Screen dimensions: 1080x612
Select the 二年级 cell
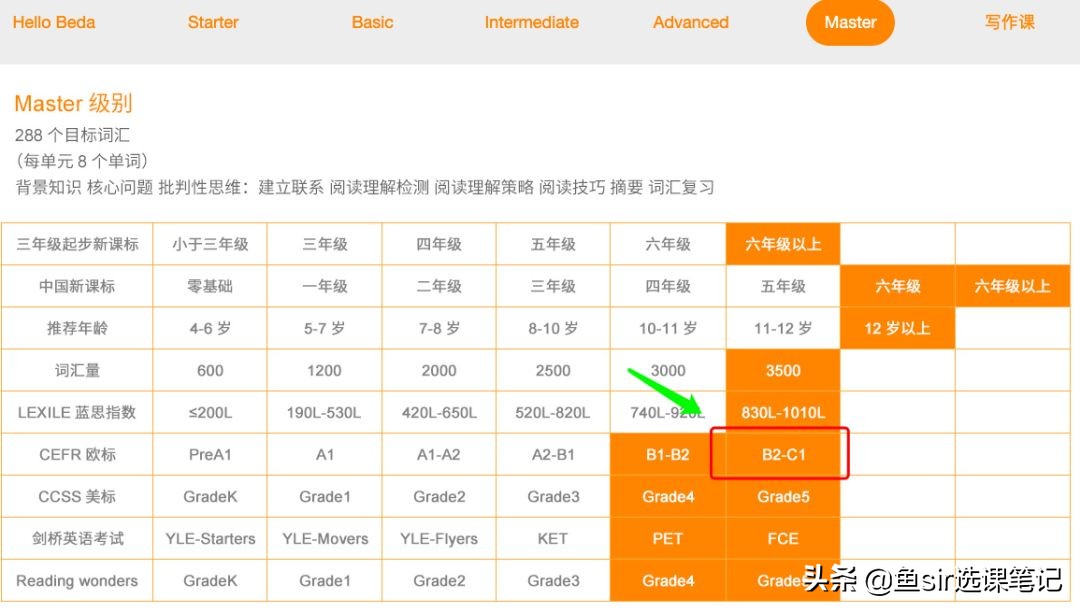click(x=439, y=286)
